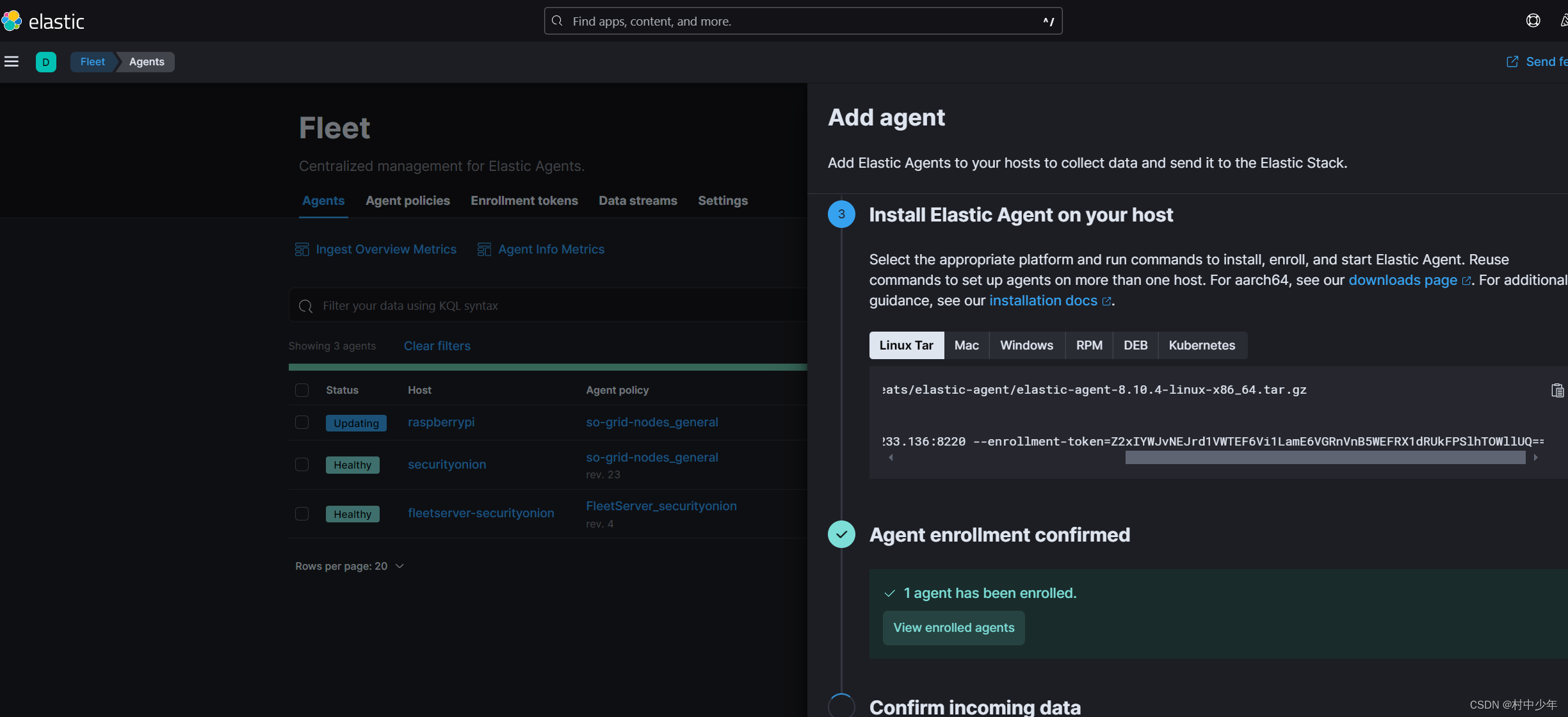Toggle the select all agents checkbox
This screenshot has width=1568, height=717.
tap(302, 390)
